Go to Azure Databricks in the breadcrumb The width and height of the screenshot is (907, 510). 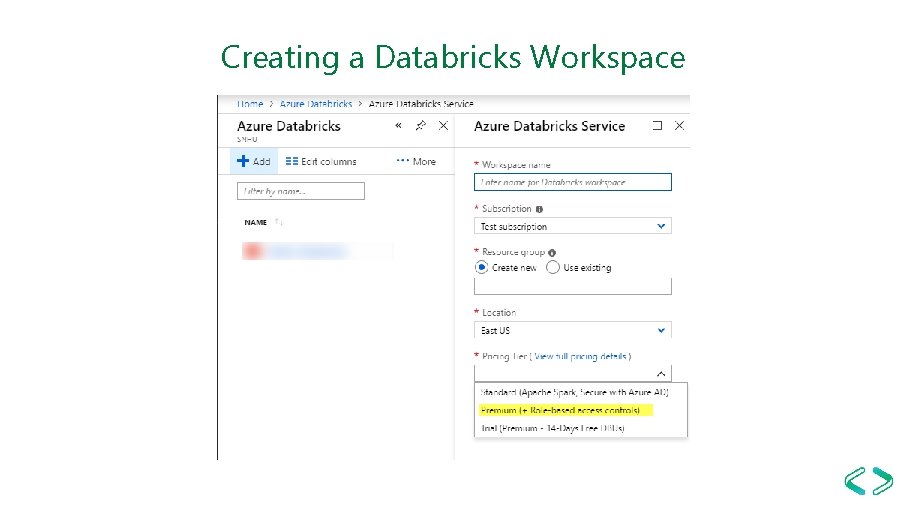click(316, 104)
